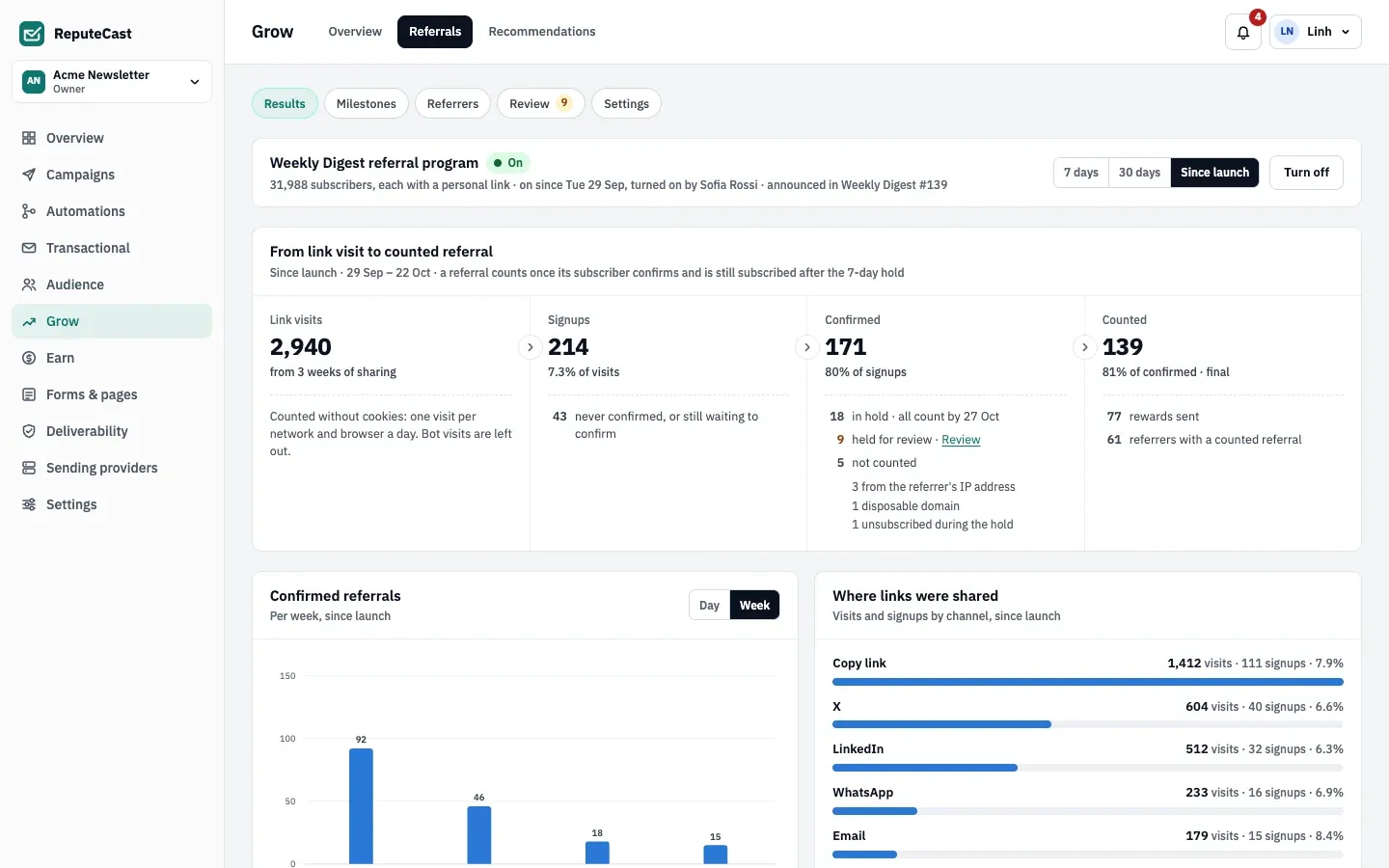The height and width of the screenshot is (868, 1389).
Task: Select the Settings sub-tab
Action: click(x=626, y=103)
